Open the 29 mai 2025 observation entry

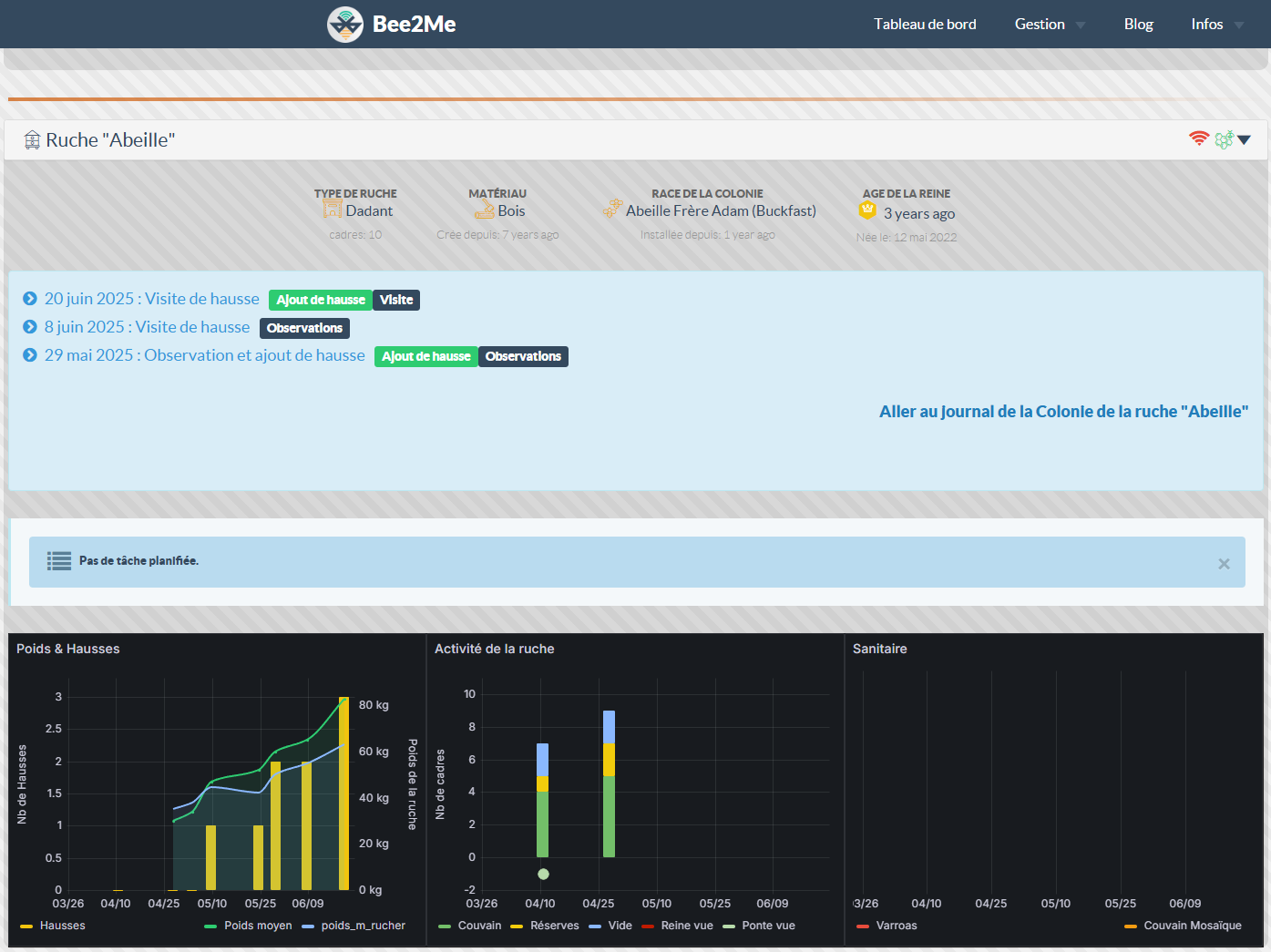point(204,355)
